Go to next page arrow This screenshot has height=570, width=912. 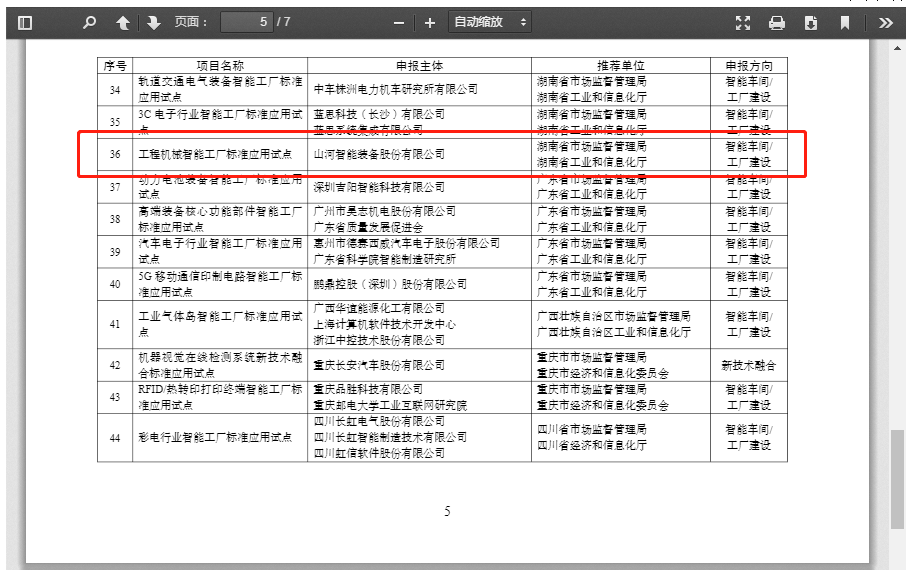[153, 22]
